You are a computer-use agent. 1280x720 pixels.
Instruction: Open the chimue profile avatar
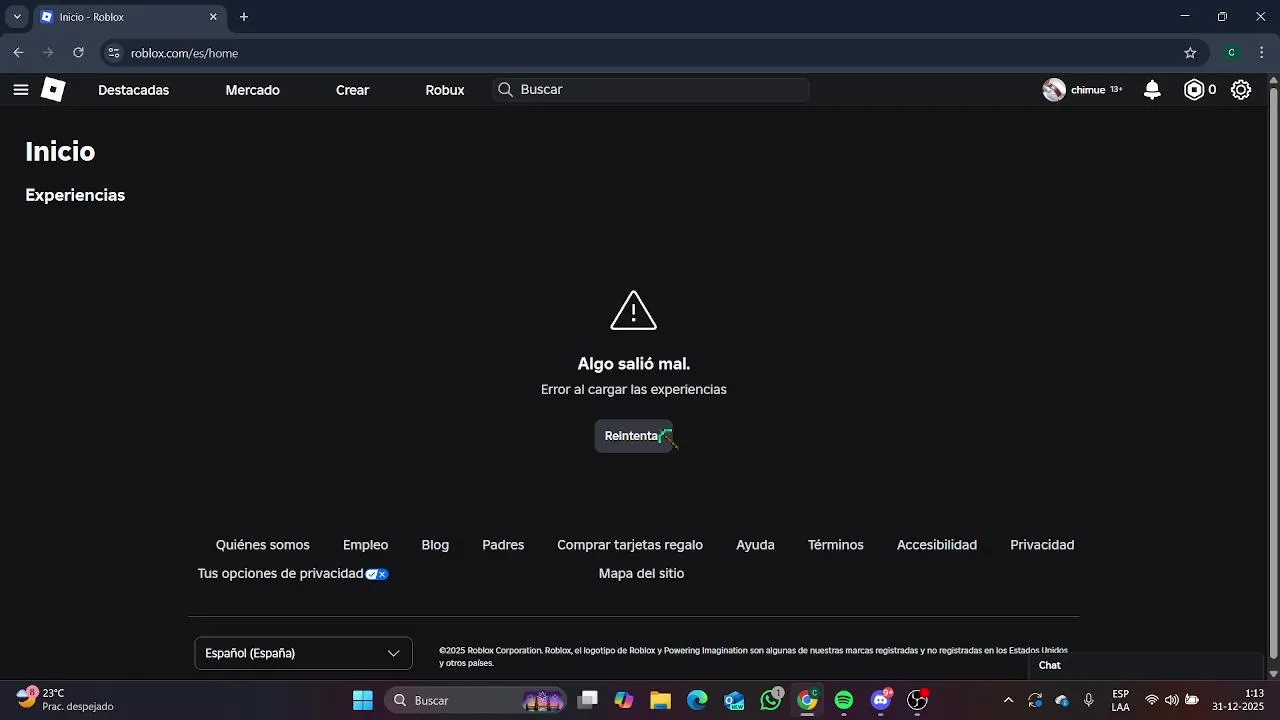click(1054, 90)
